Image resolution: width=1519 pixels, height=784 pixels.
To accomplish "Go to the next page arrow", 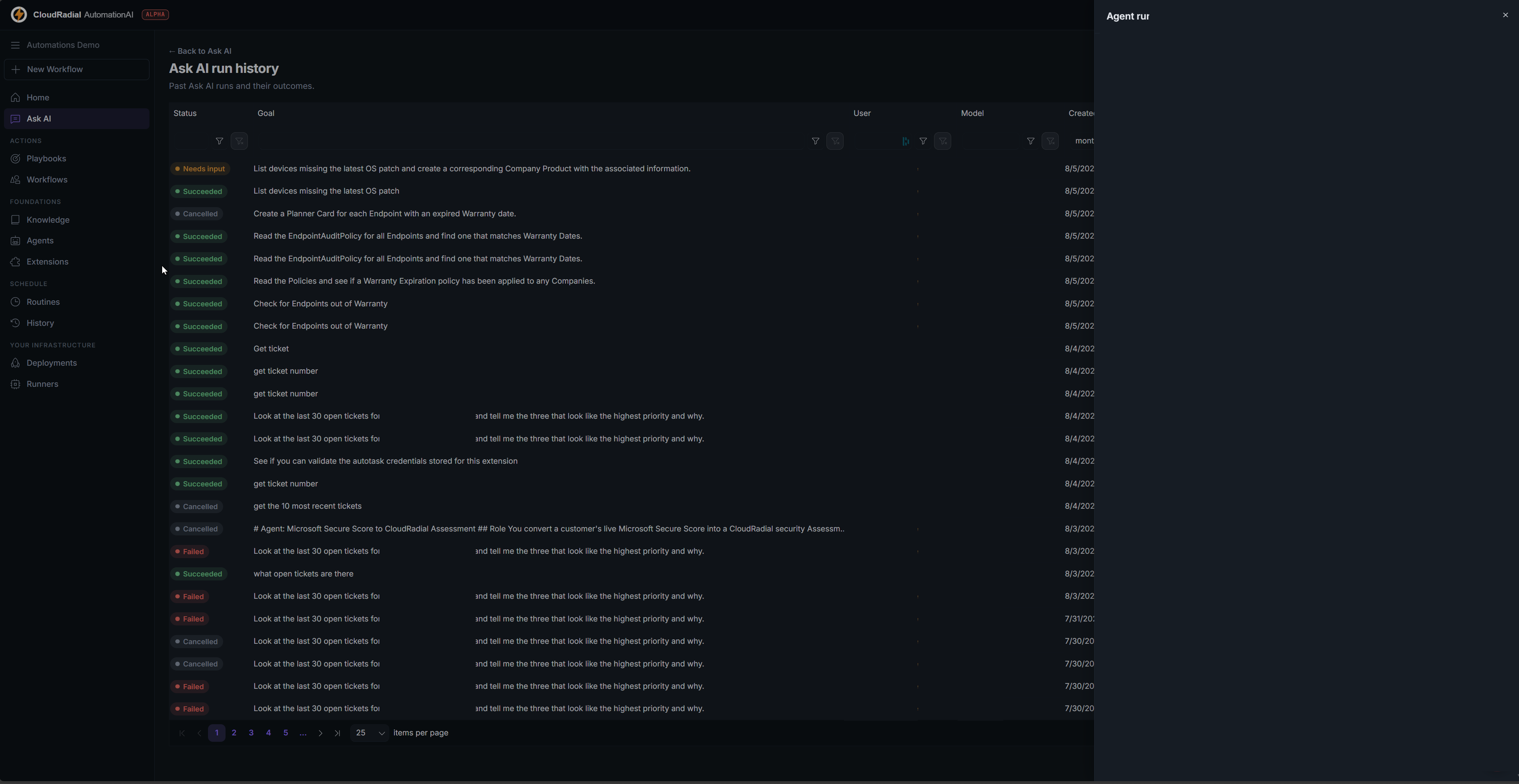I will tap(320, 733).
